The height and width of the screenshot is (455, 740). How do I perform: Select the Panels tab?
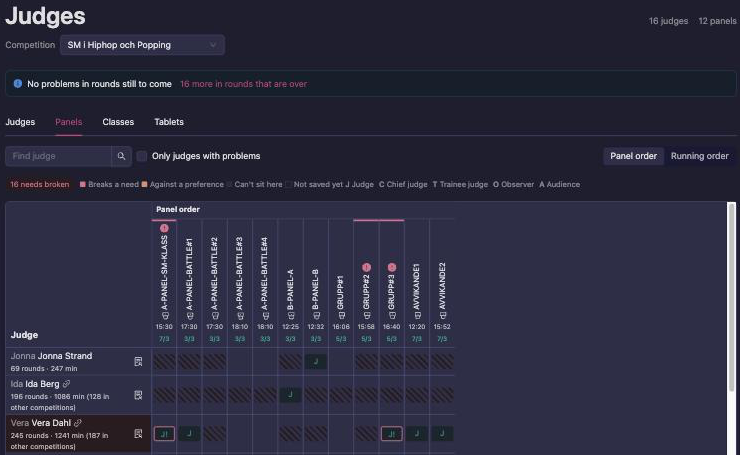(x=68, y=122)
